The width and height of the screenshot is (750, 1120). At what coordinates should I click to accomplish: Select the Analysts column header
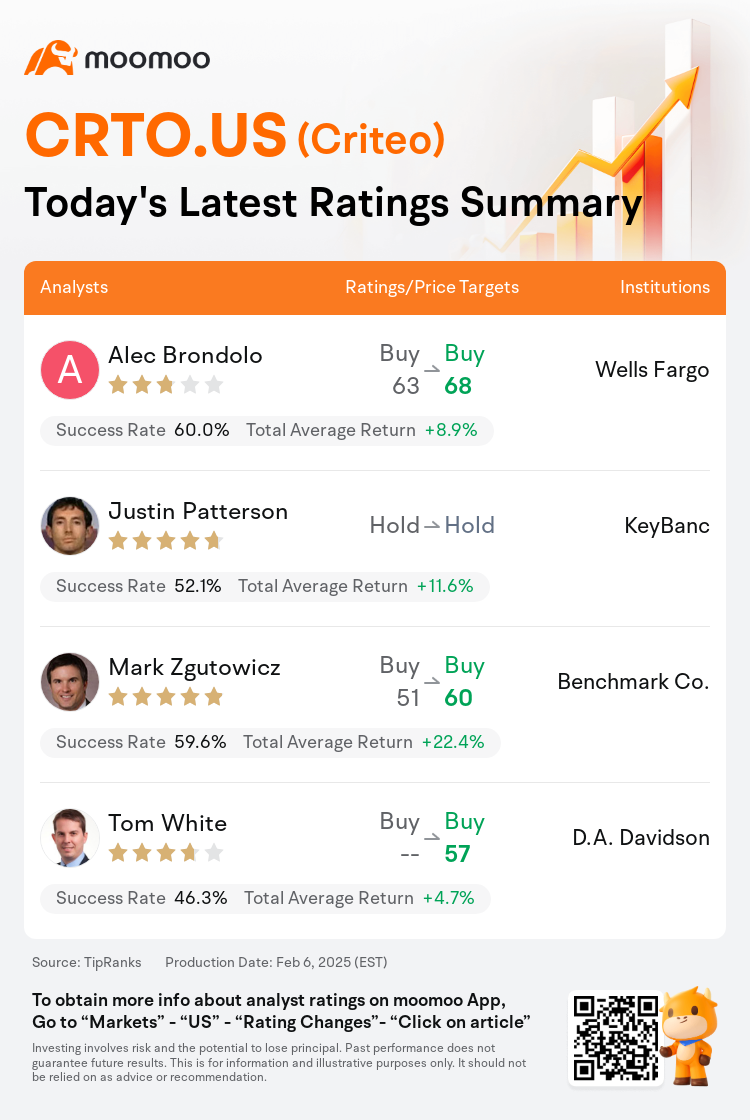coord(74,287)
